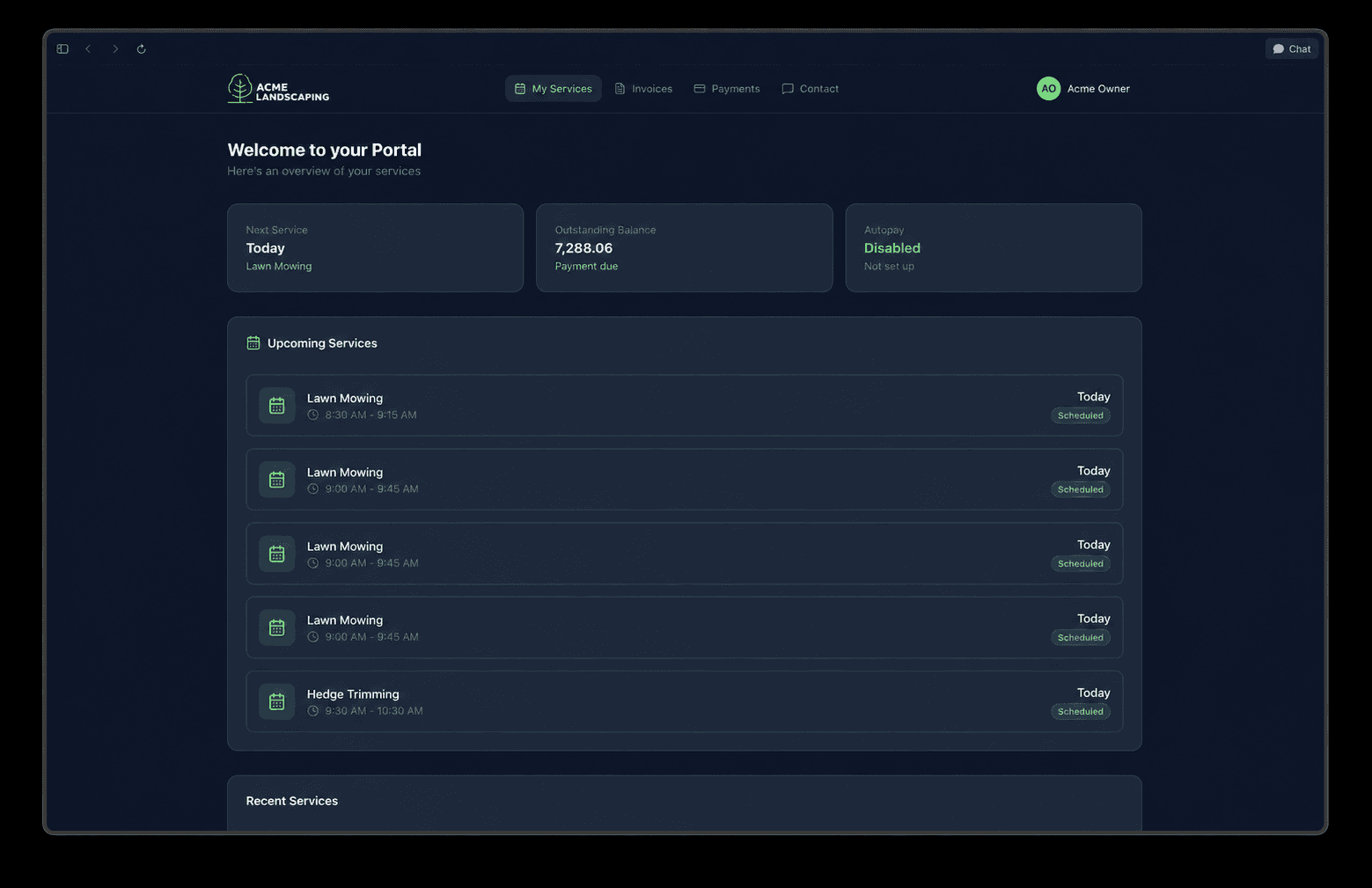The image size is (1372, 888).
Task: Open the Invoices tab
Action: 643,89
